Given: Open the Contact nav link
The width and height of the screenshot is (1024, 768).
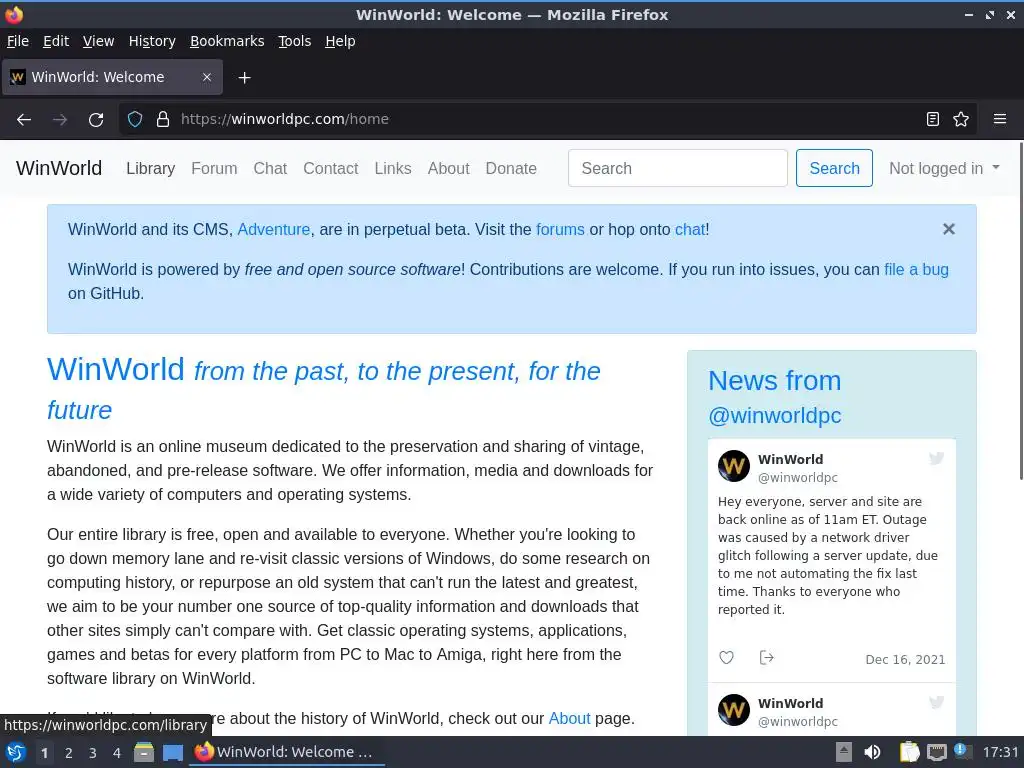Looking at the screenshot, I should point(330,168).
